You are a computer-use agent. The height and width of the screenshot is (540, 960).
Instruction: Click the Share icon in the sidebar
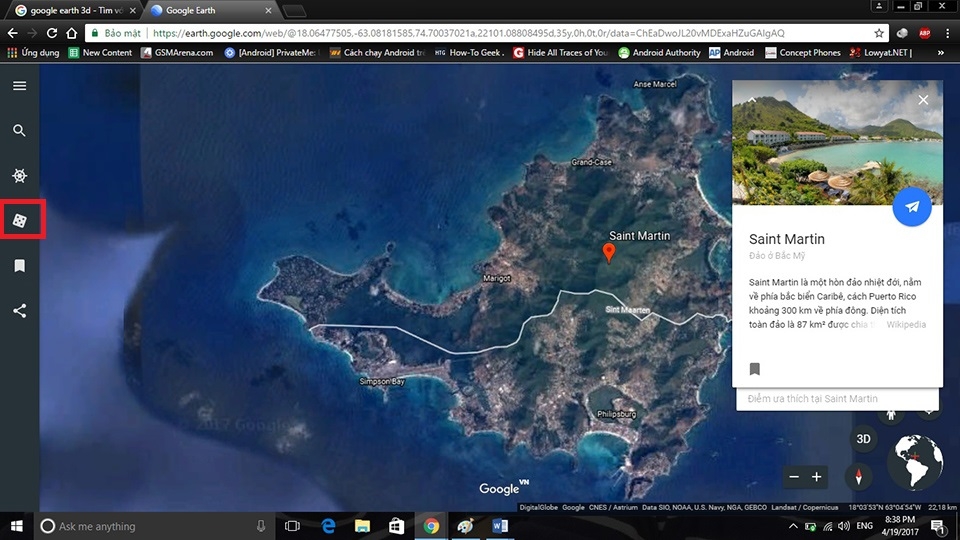[x=20, y=310]
